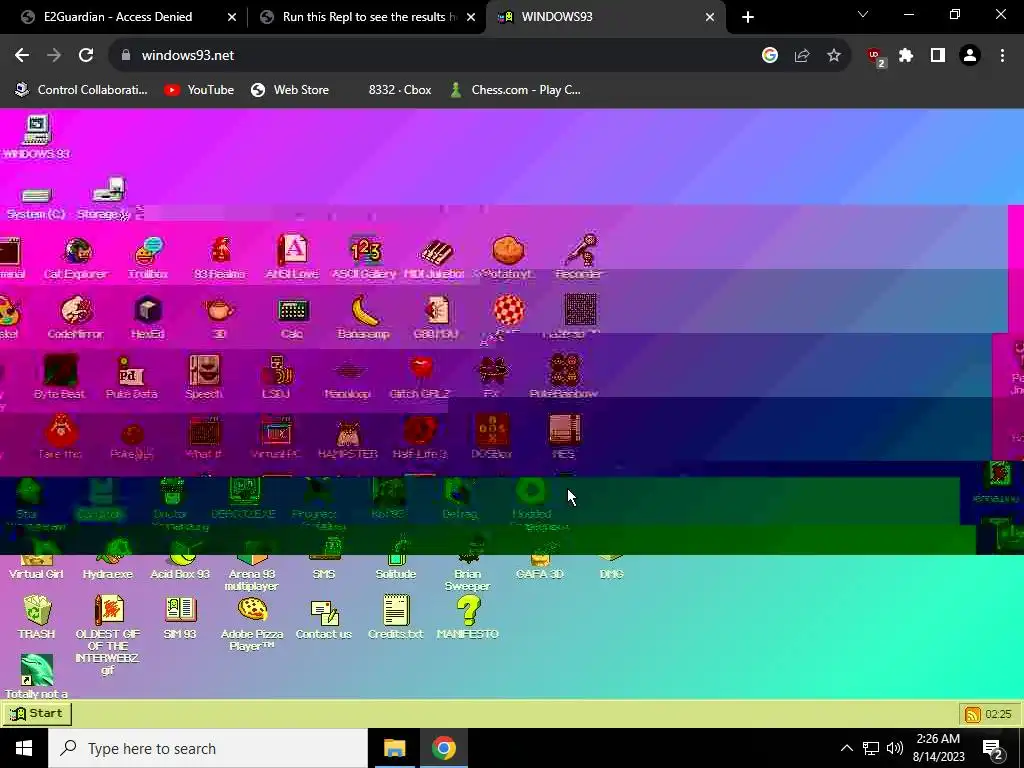Open the 3D teapot icon
Image resolution: width=1024 pixels, height=768 pixels.
[x=219, y=317]
